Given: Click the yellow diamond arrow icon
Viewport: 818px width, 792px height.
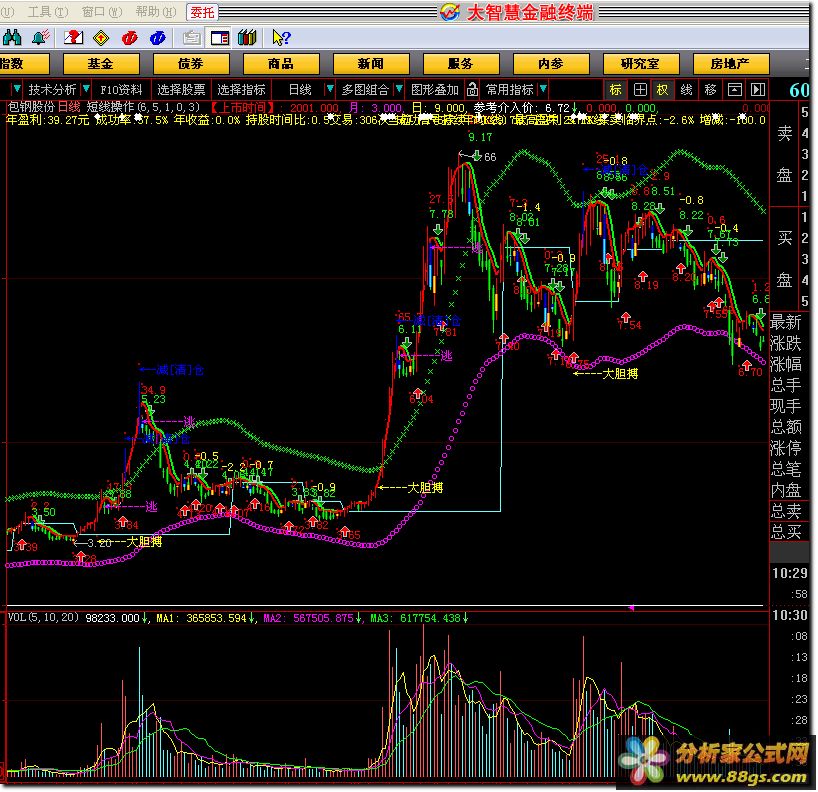Looking at the screenshot, I should click(101, 38).
